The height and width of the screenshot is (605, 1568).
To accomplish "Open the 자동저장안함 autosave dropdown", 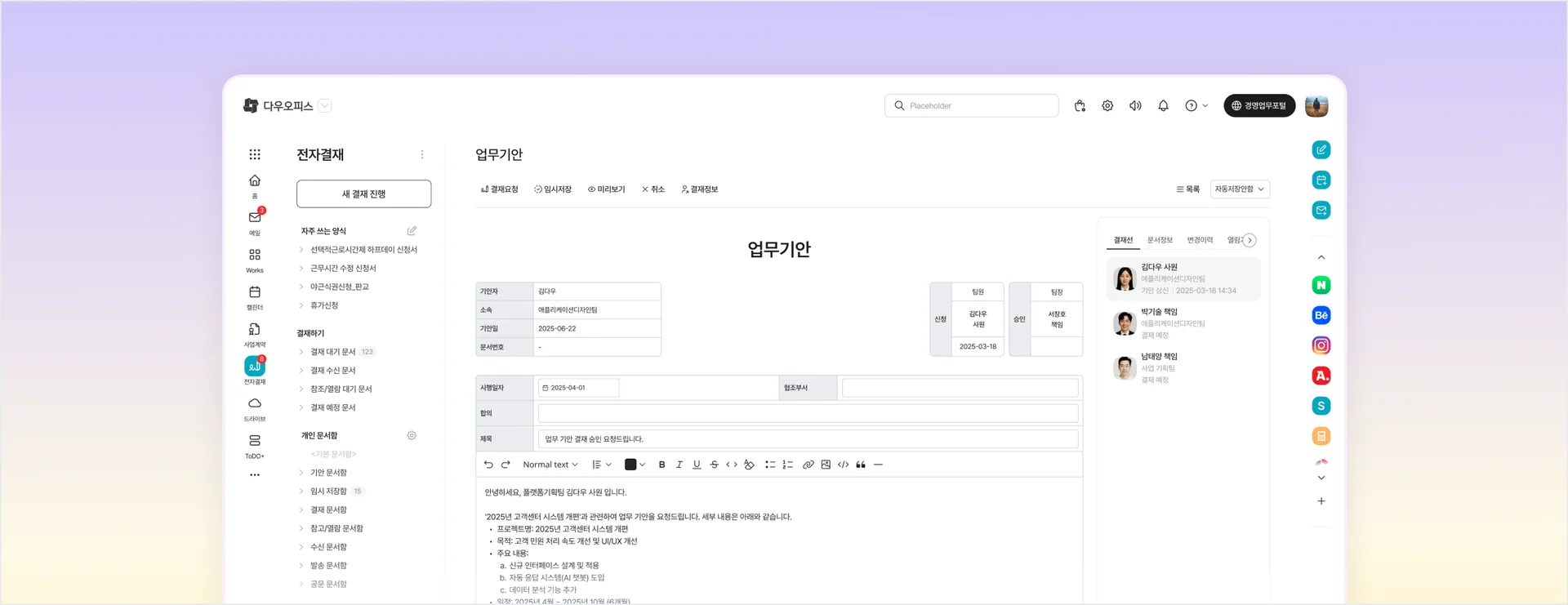I will (x=1239, y=189).
